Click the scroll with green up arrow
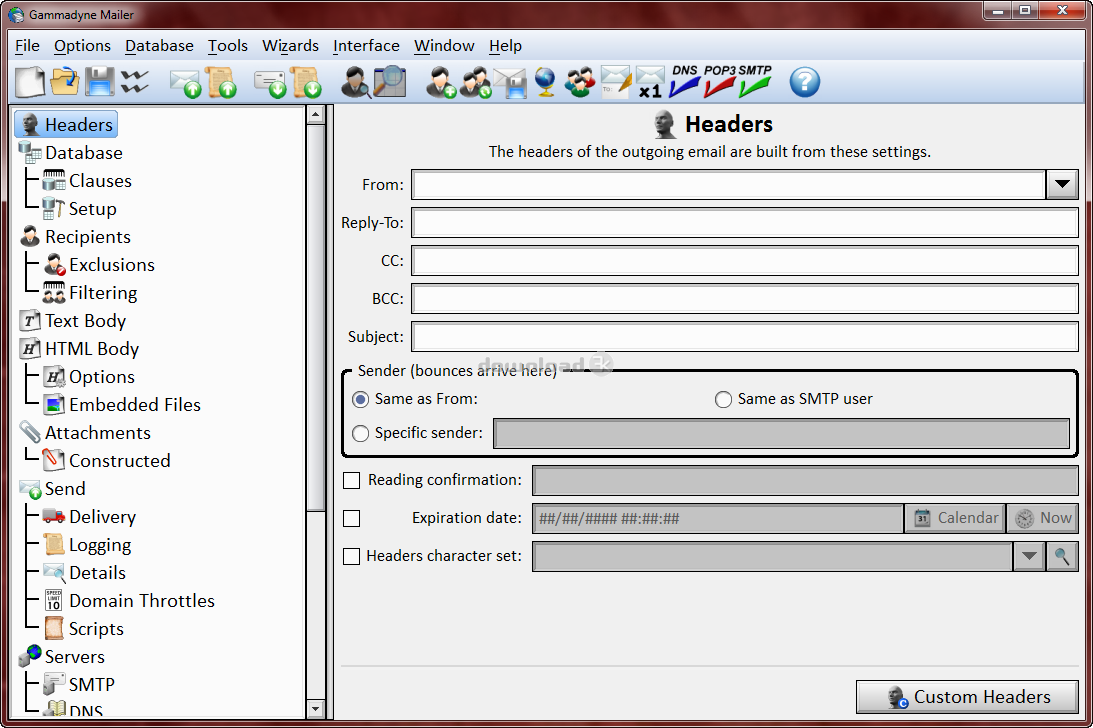1093x728 pixels. (x=220, y=82)
